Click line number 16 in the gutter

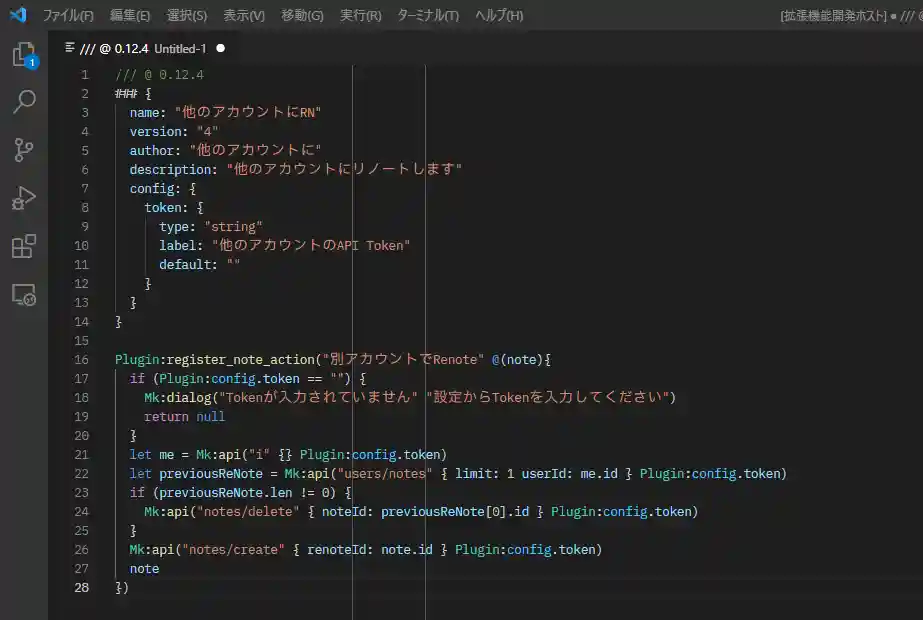80,359
